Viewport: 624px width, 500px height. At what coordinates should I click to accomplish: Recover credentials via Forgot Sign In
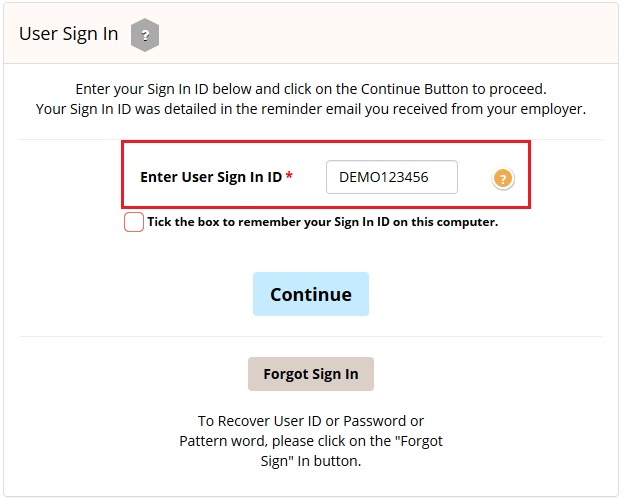311,374
